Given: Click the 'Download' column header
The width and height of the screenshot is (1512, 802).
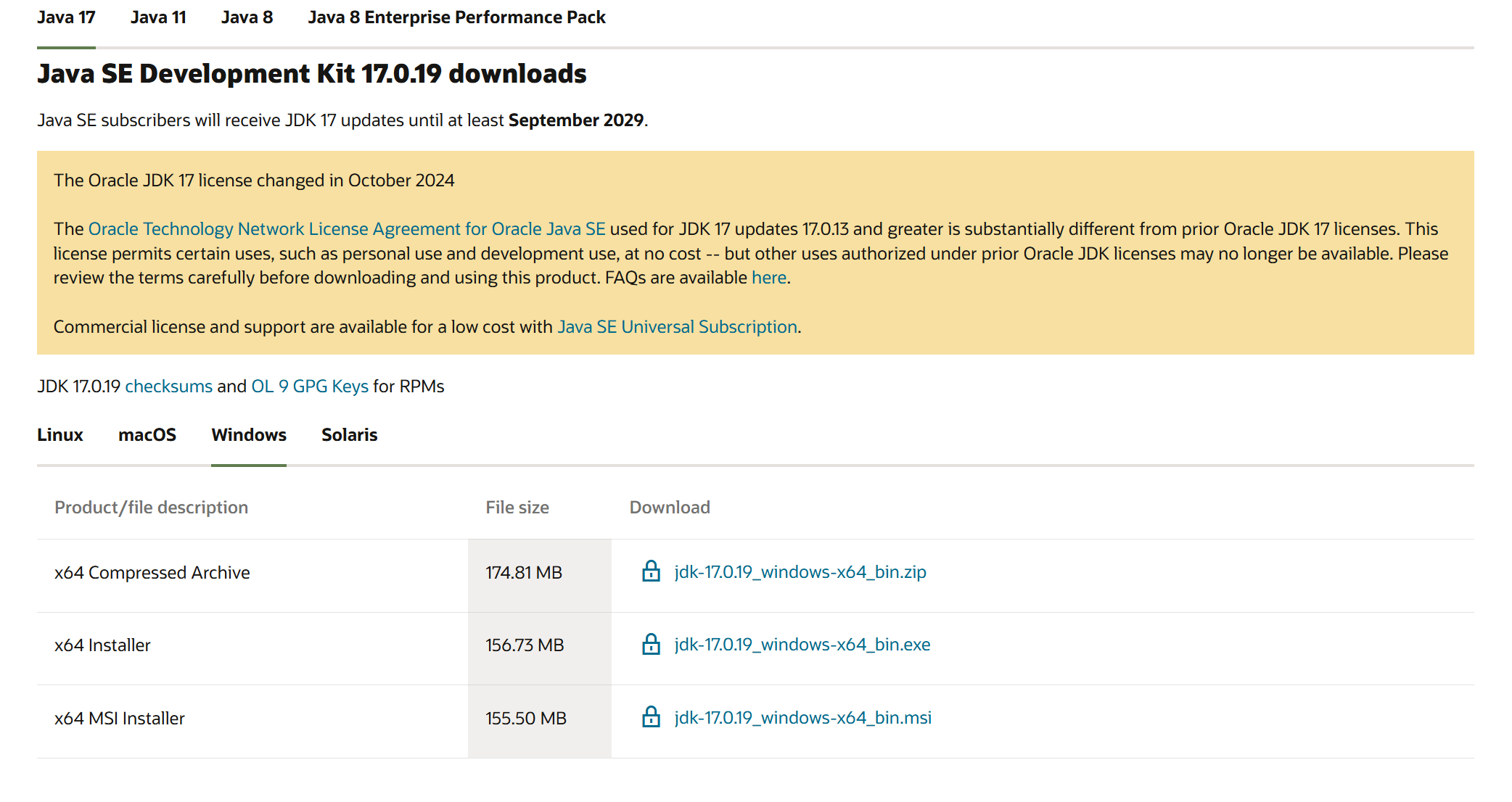Looking at the screenshot, I should [x=670, y=508].
